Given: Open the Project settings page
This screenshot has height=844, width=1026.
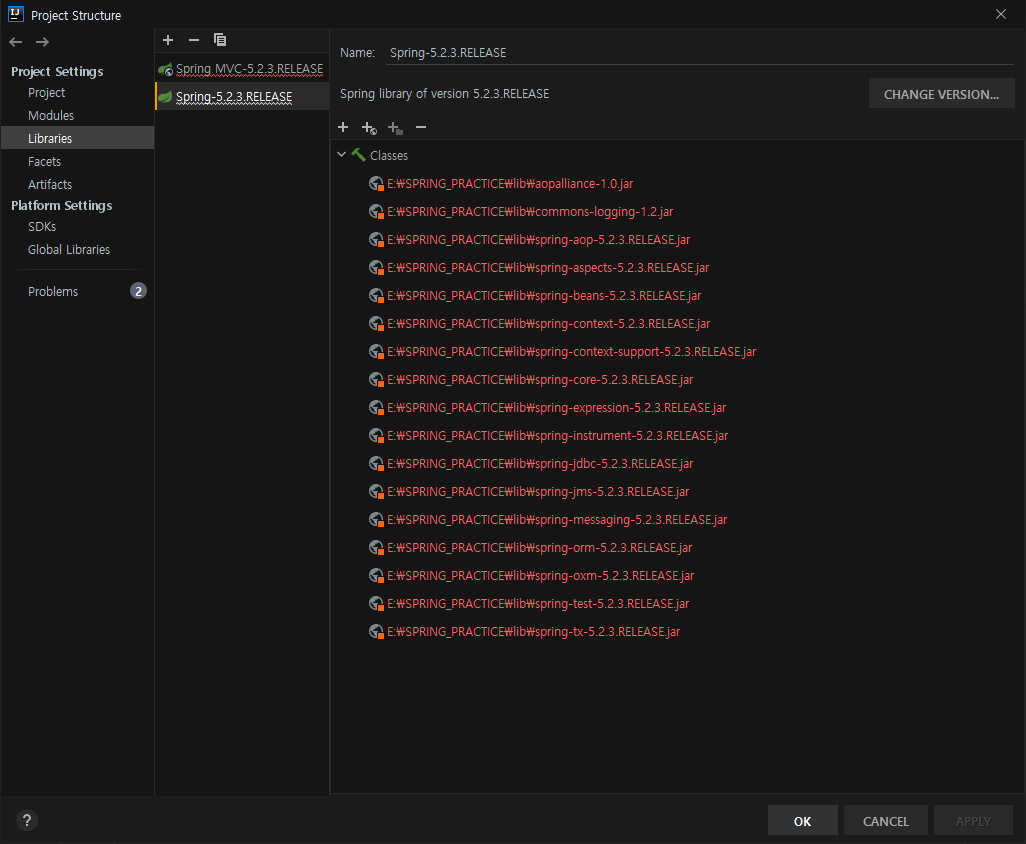Looking at the screenshot, I should click(46, 93).
